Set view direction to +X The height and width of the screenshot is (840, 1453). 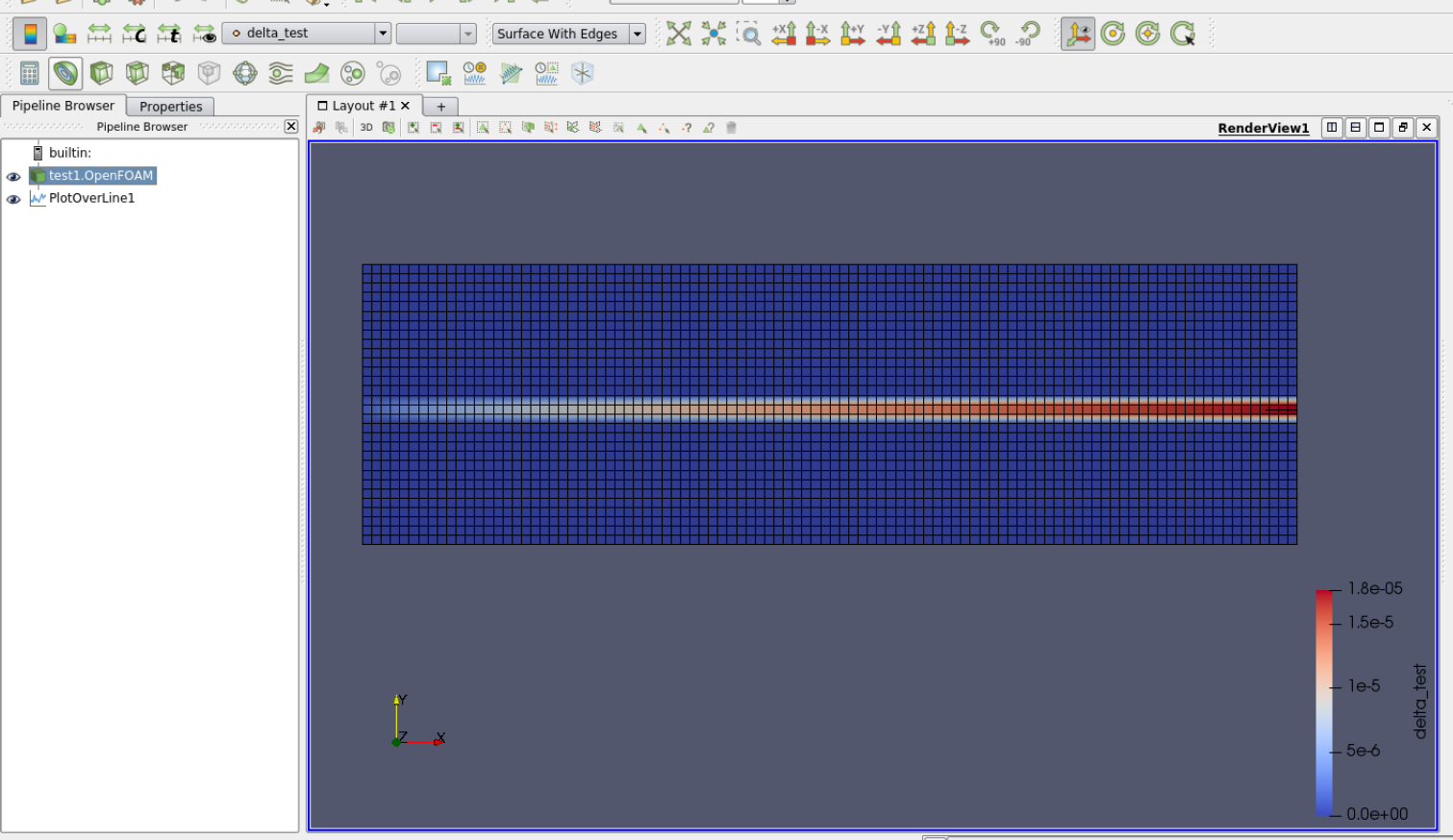tap(784, 34)
